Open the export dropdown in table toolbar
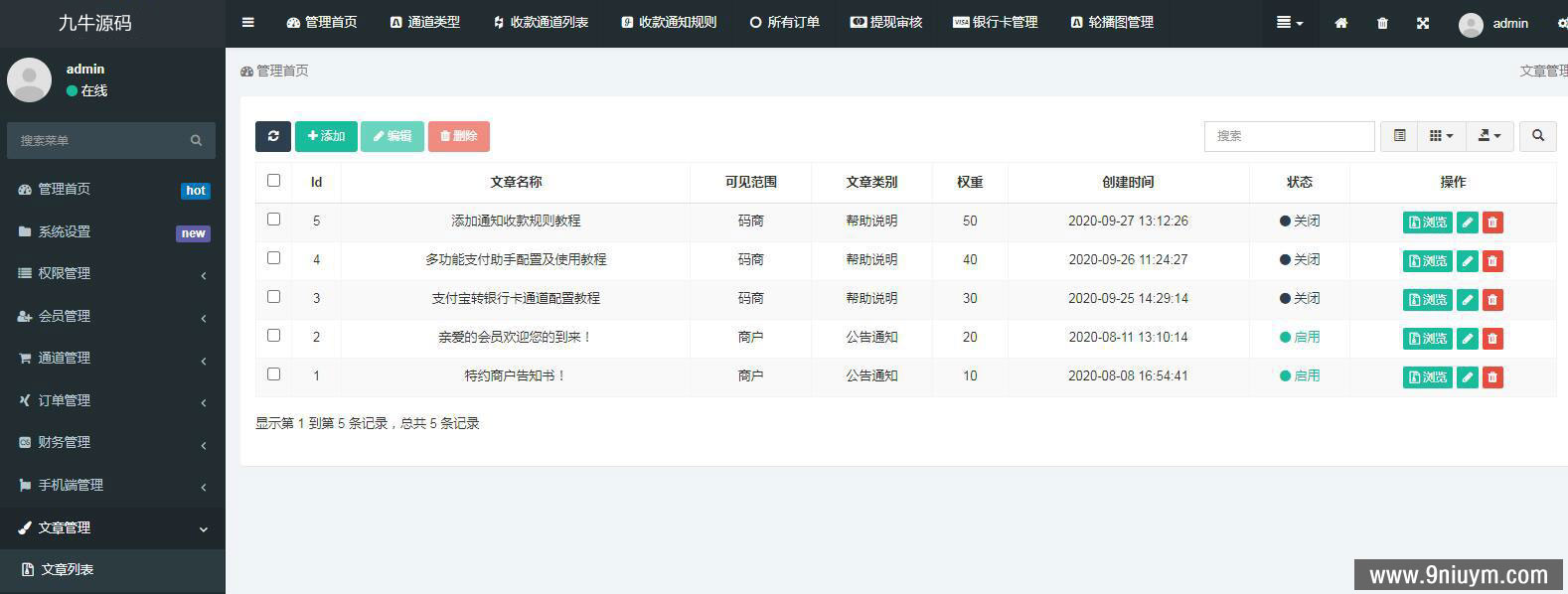 (x=1490, y=136)
